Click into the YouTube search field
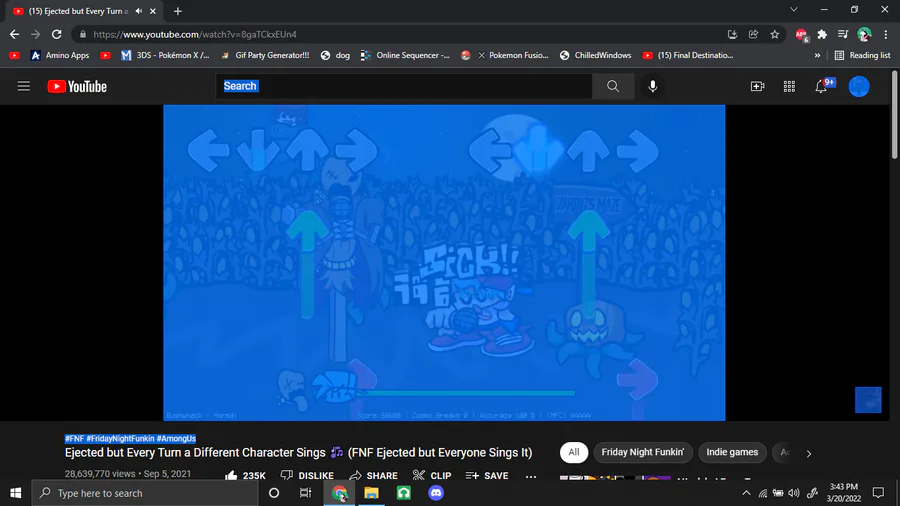The height and width of the screenshot is (506, 900). (404, 86)
